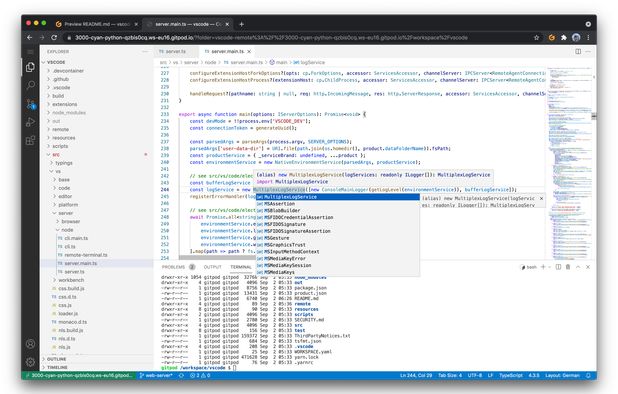618x394 pixels.
Task: Open the Extensions view icon
Action: point(30,141)
